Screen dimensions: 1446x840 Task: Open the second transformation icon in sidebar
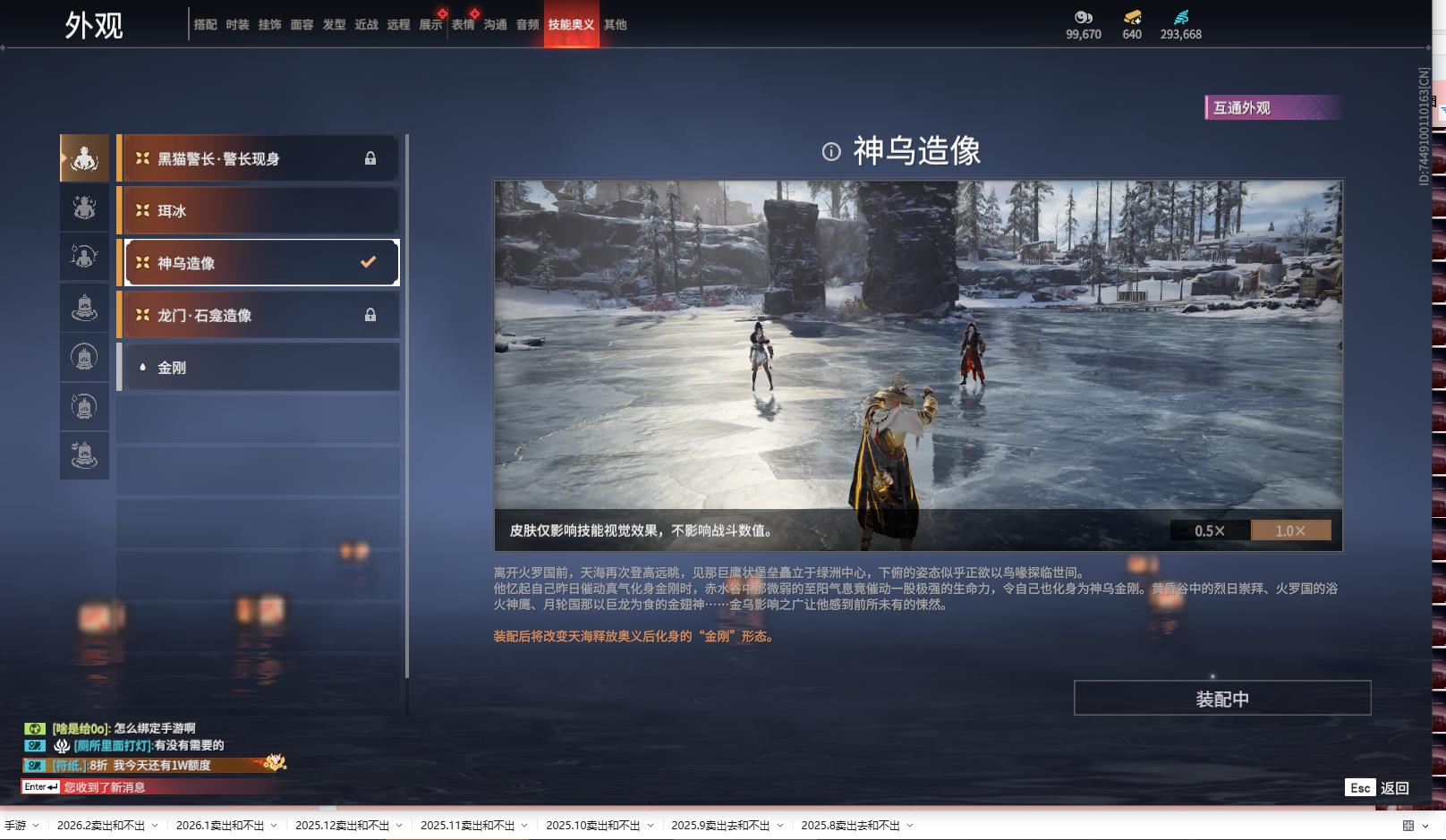[84, 207]
